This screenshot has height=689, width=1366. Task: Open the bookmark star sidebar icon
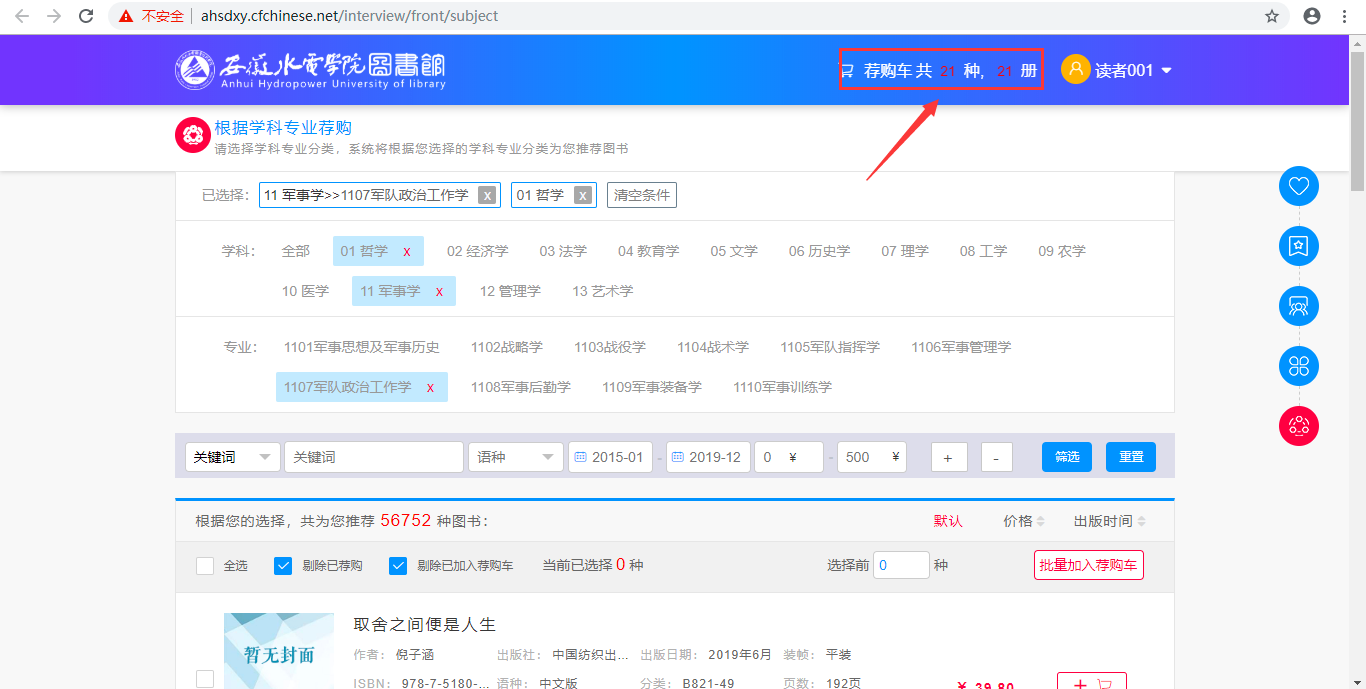tap(1298, 246)
